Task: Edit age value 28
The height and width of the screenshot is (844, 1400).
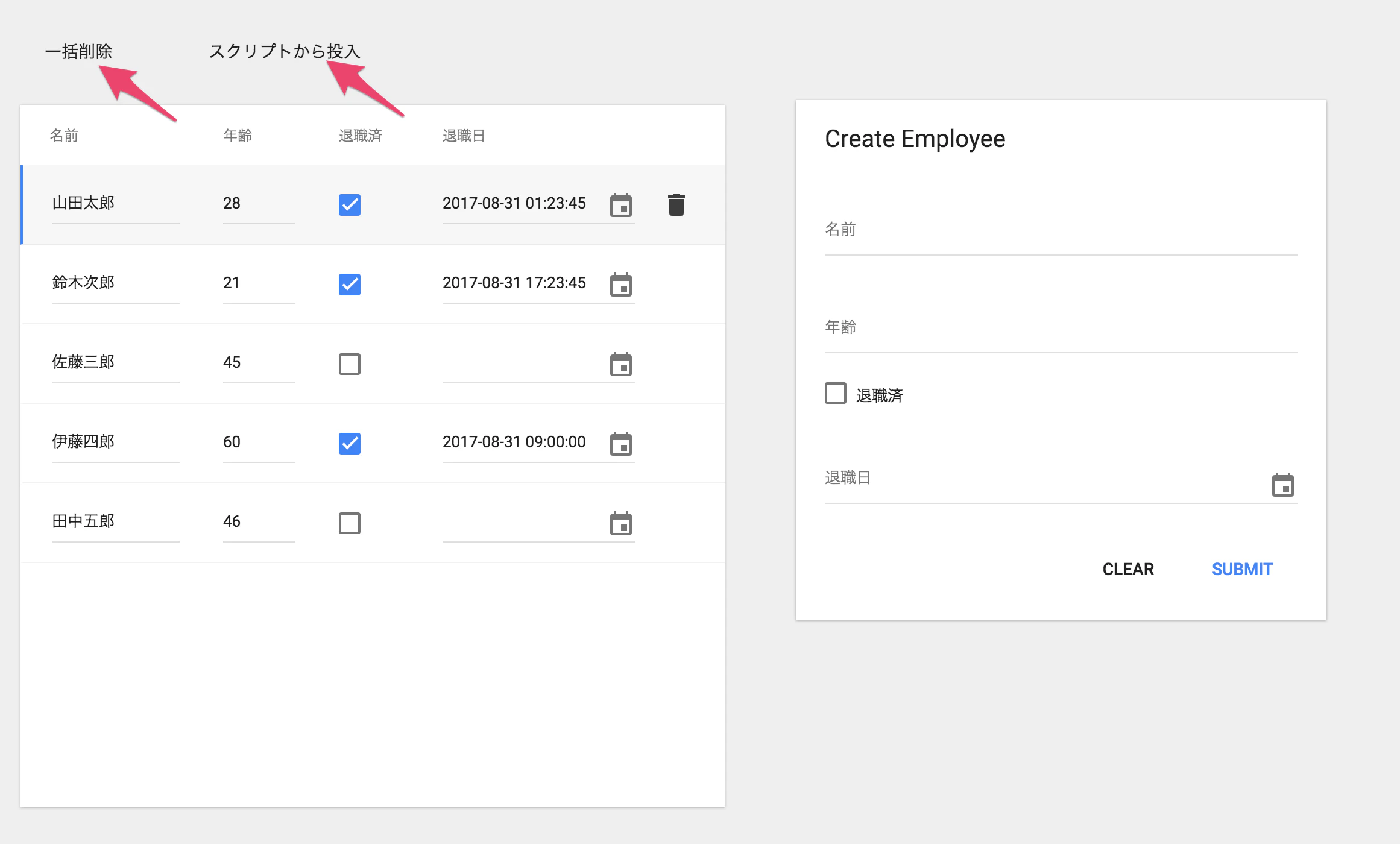Action: [x=259, y=204]
